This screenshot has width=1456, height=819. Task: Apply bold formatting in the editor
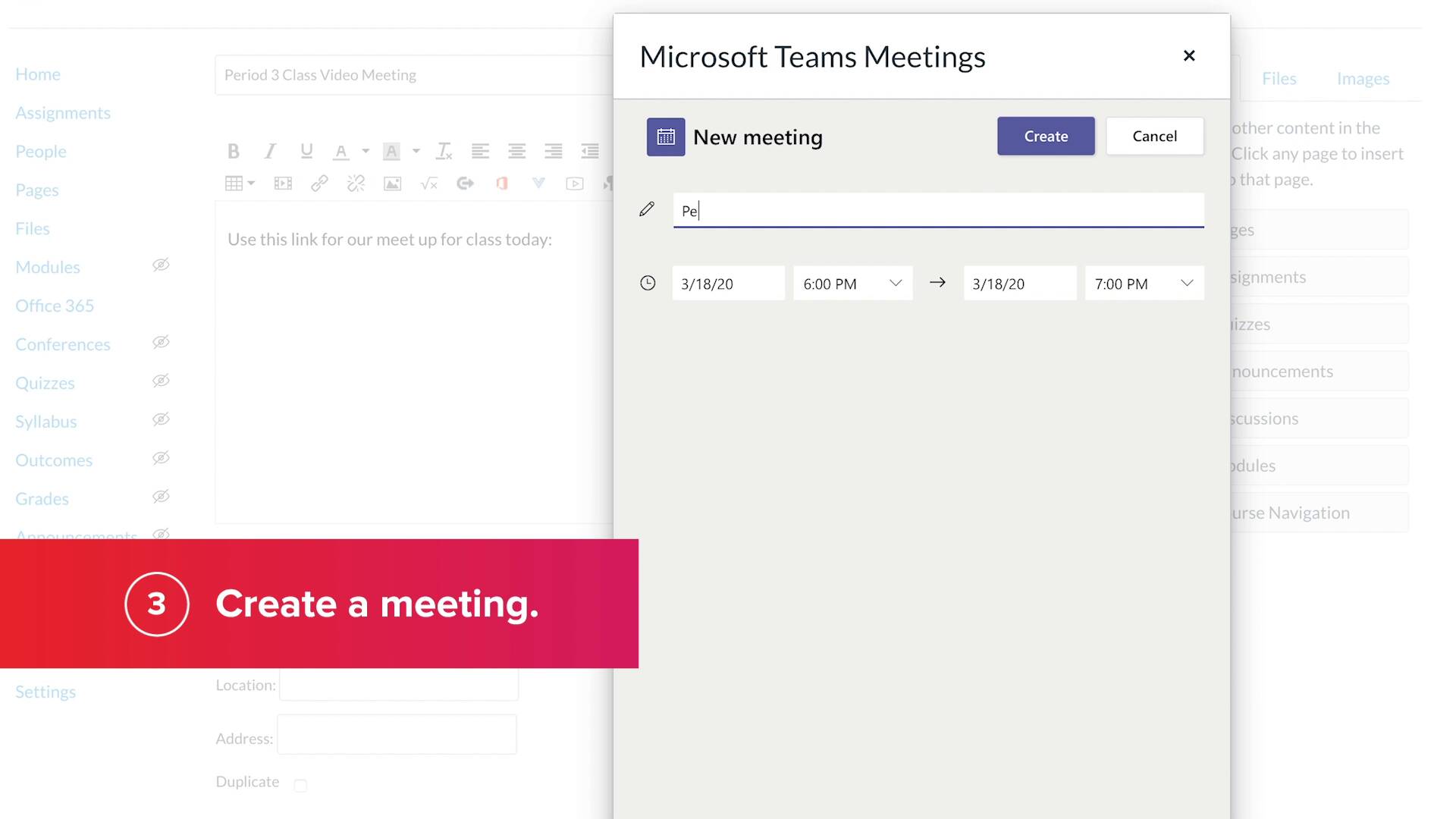click(234, 151)
